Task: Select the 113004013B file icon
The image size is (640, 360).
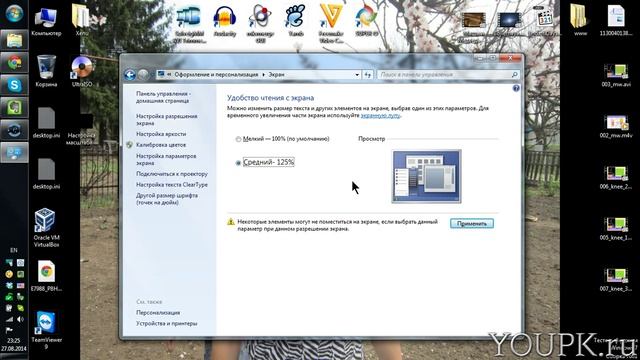Action: pos(616,20)
